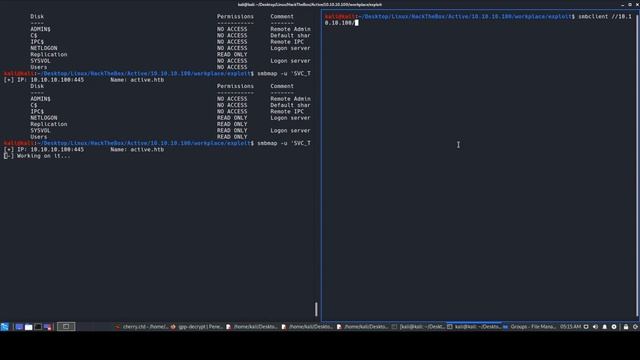Click the logout power icon in panel
640x360 pixels.
point(635,327)
